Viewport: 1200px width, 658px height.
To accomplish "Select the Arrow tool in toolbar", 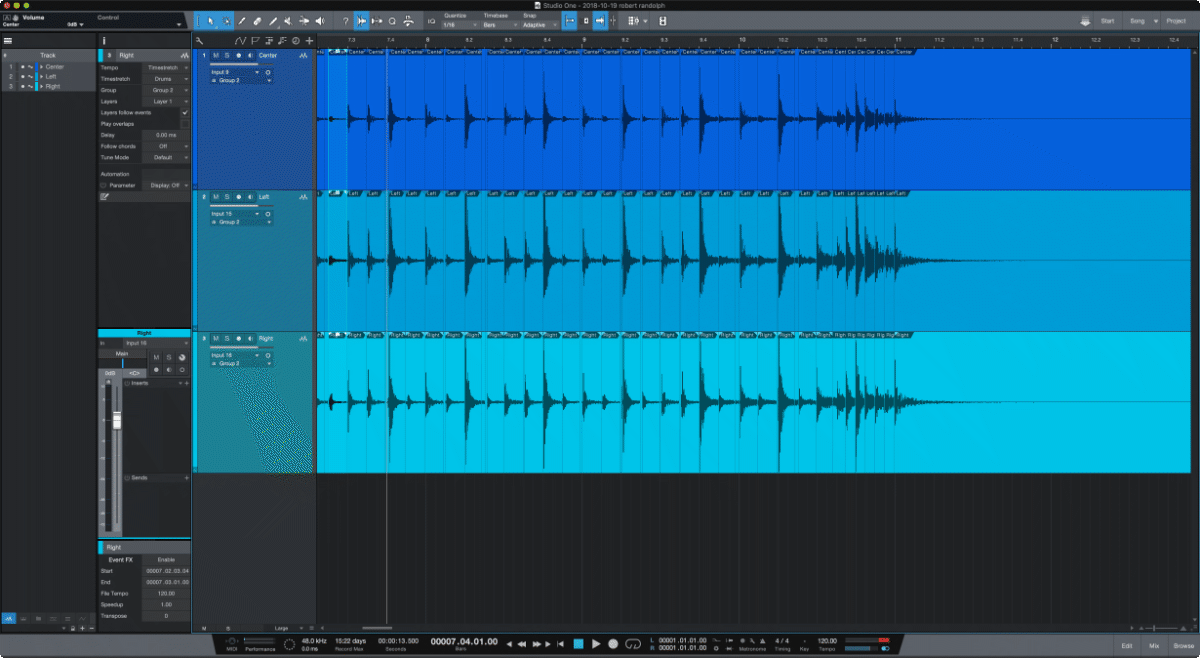I will point(210,21).
